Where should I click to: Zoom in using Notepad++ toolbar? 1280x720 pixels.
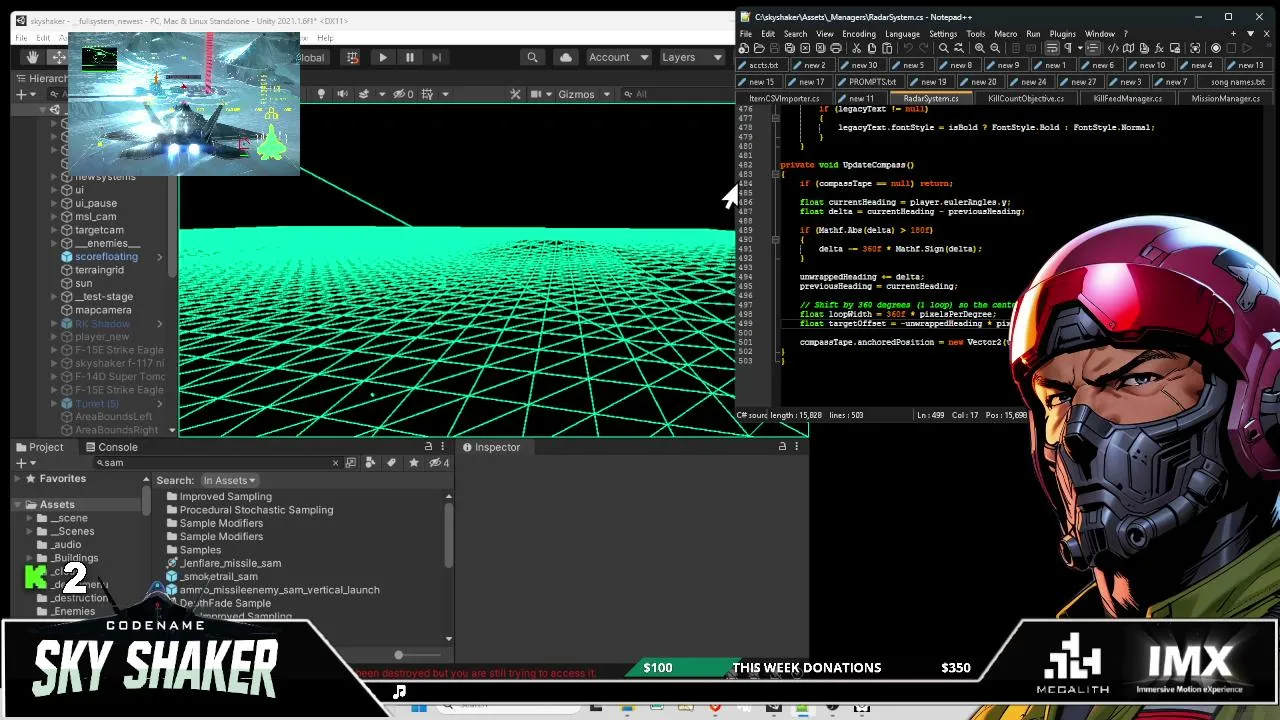[980, 49]
